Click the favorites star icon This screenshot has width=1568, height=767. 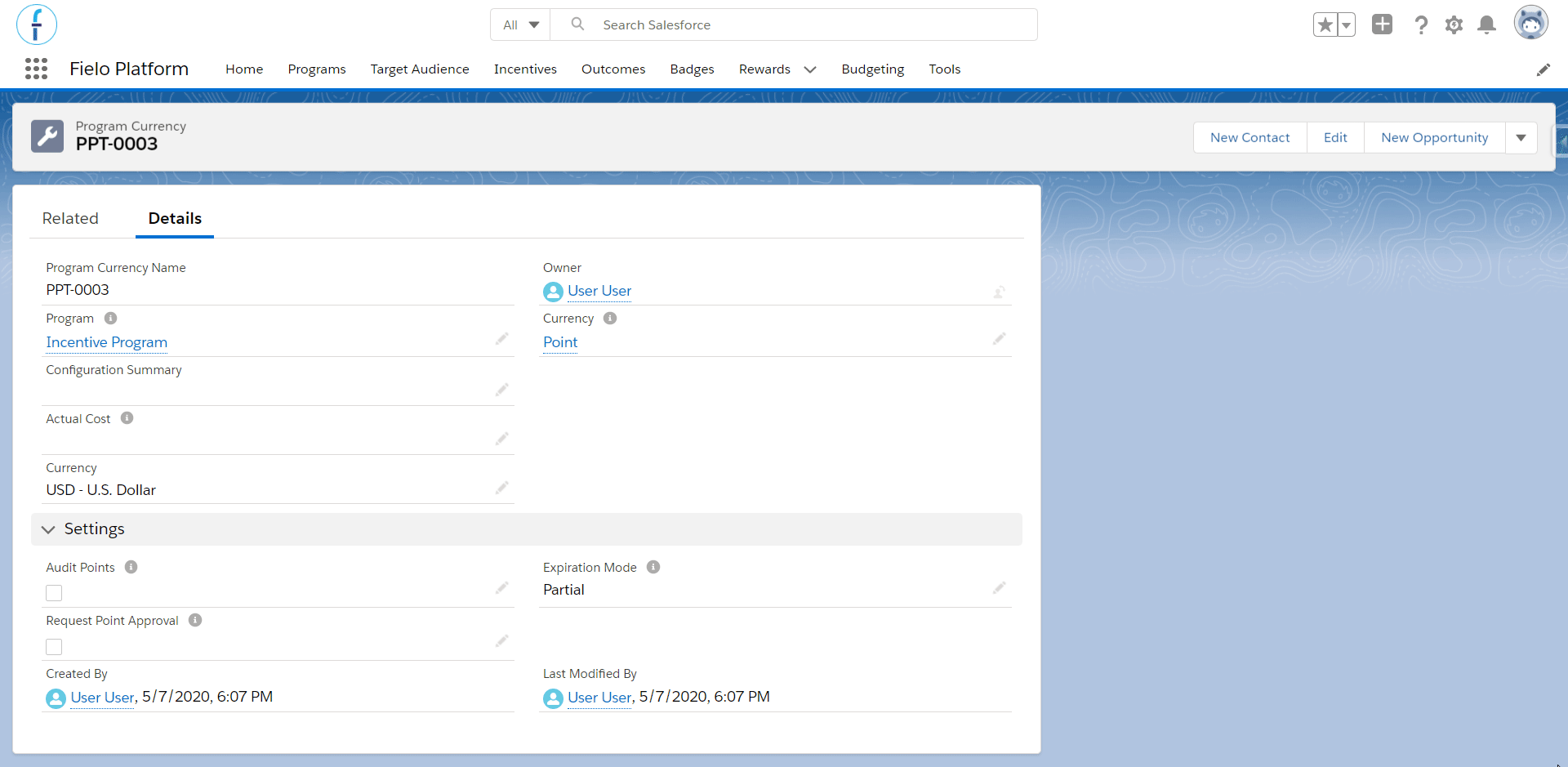[1325, 25]
